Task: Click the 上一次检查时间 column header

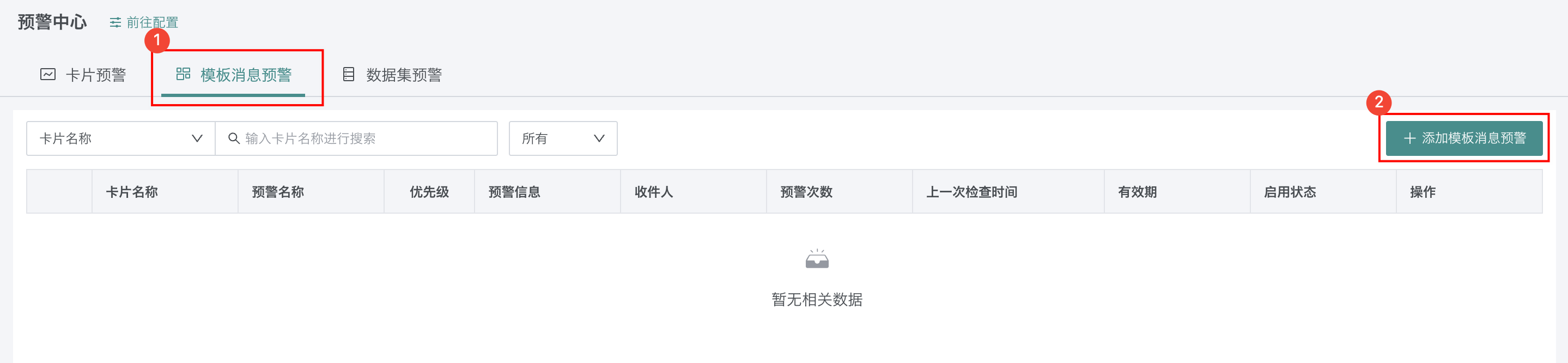Action: click(x=971, y=192)
